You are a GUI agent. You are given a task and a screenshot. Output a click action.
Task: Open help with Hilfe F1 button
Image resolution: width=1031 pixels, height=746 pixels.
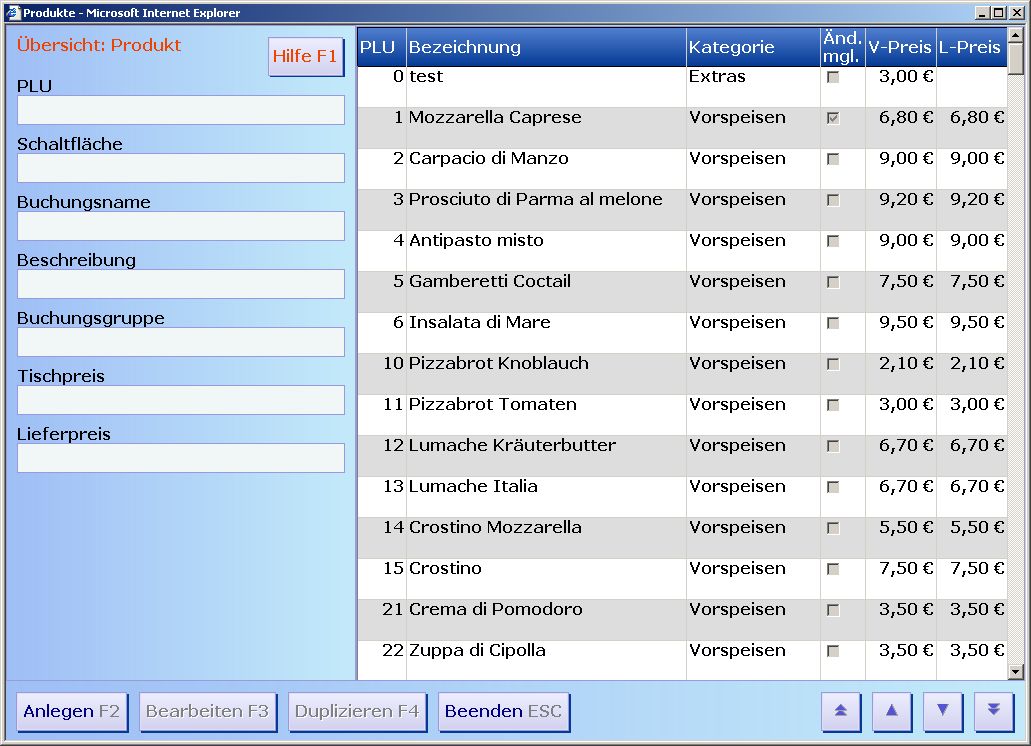tap(306, 57)
